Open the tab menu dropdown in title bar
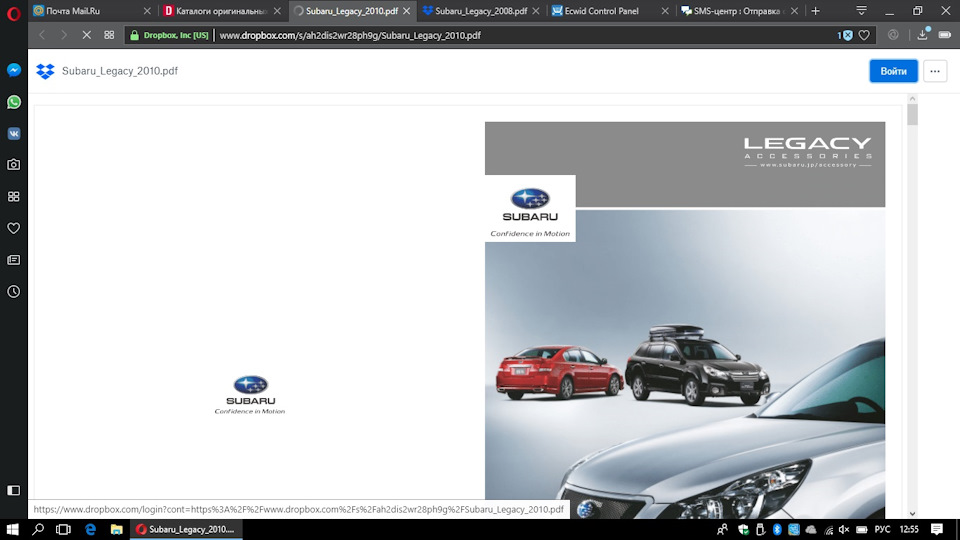Screen dimensions: 960x540 pos(861,11)
